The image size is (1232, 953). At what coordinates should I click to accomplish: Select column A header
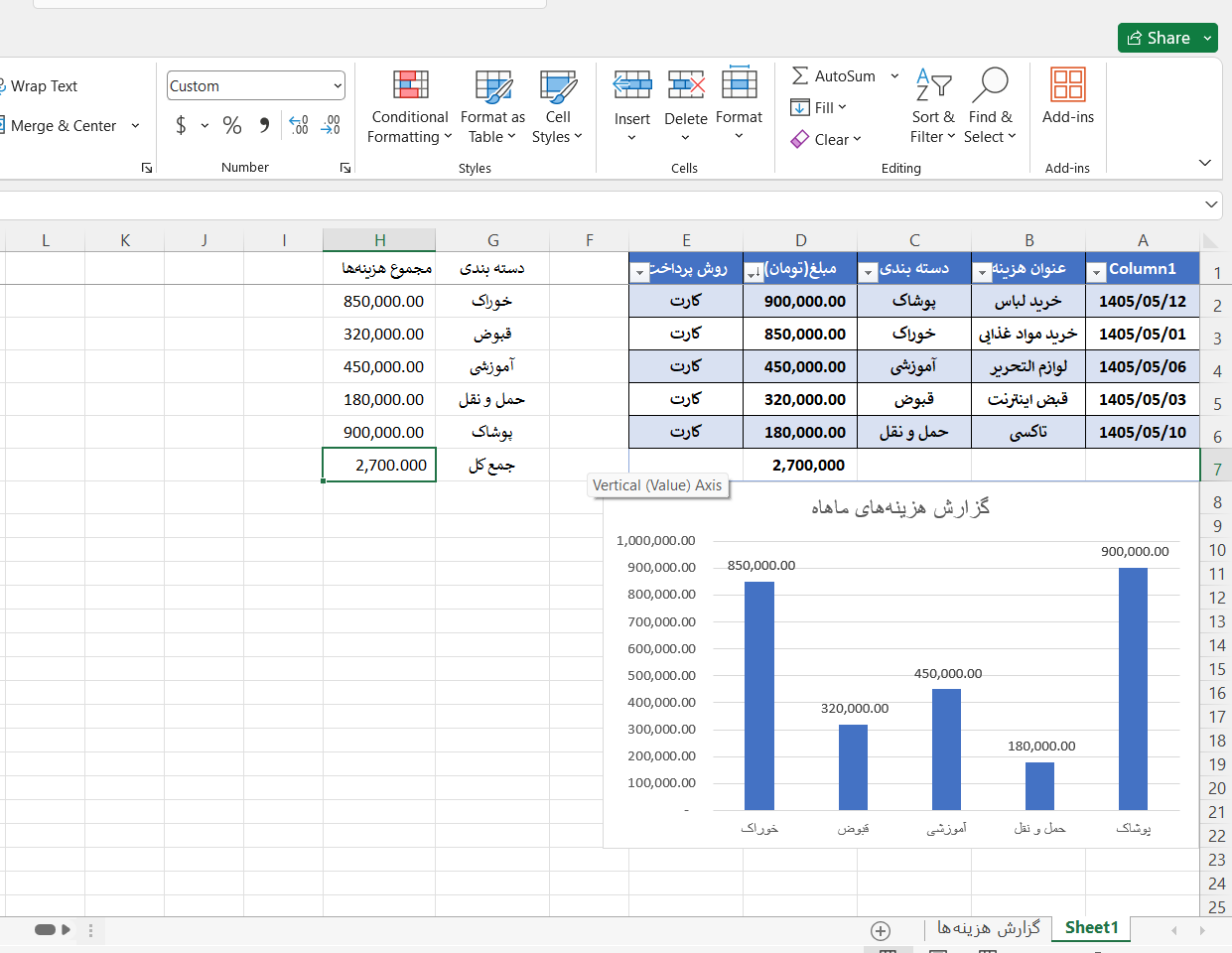pos(1143,240)
